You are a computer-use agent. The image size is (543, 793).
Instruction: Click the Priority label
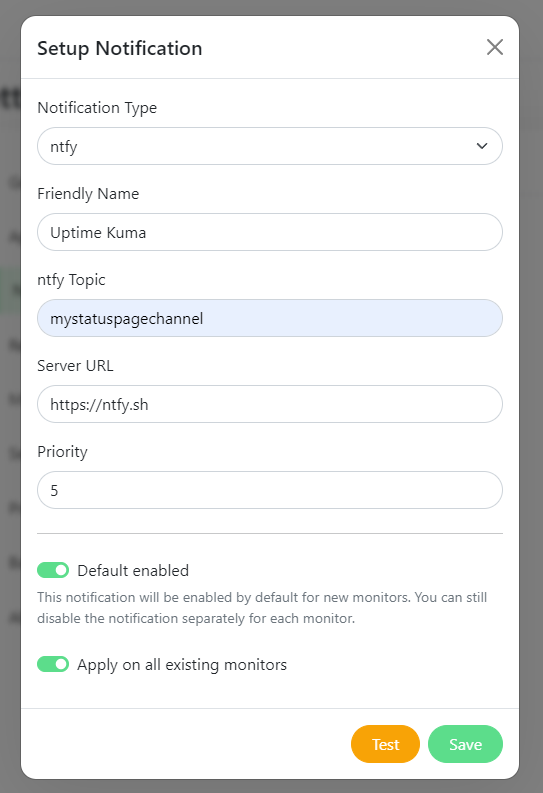pos(62,452)
